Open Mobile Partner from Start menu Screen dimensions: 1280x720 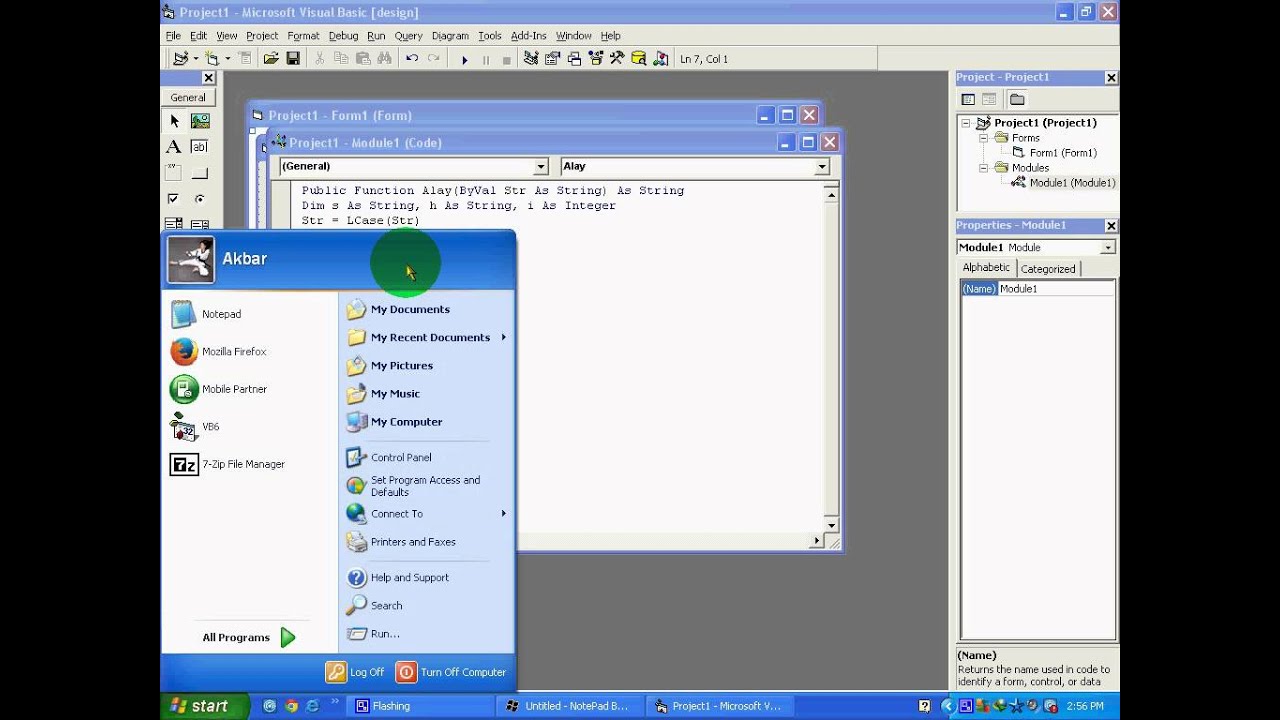[219, 389]
